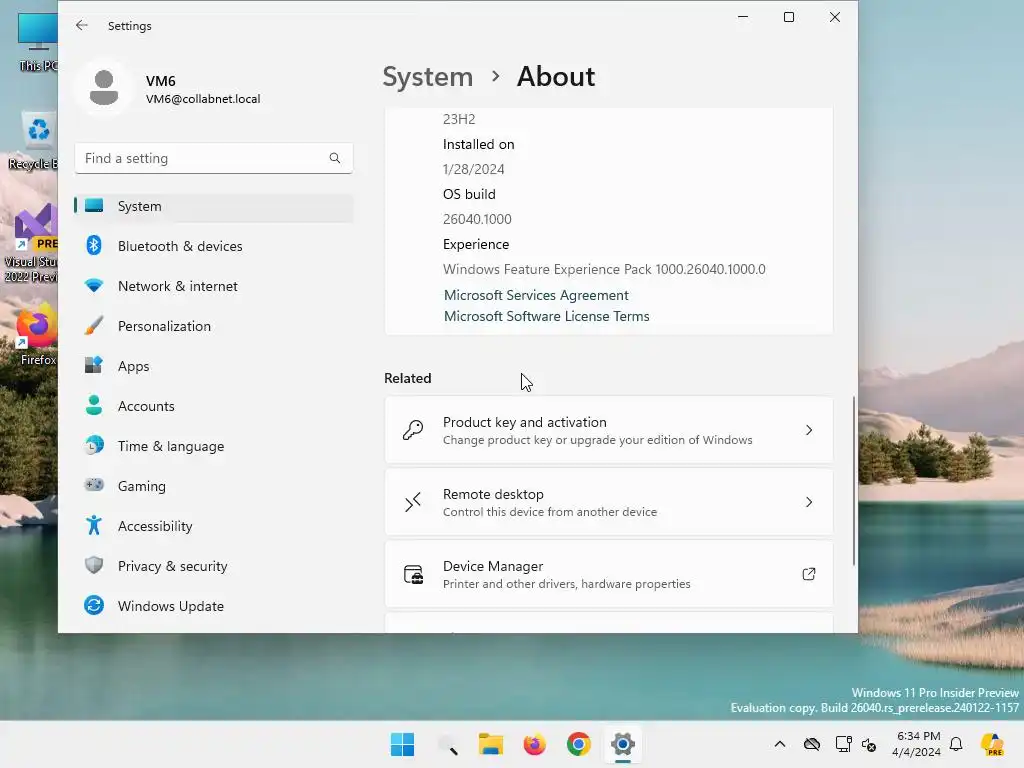This screenshot has width=1024, height=768.
Task: Click the Device Manager card icon
Action: [x=413, y=574]
